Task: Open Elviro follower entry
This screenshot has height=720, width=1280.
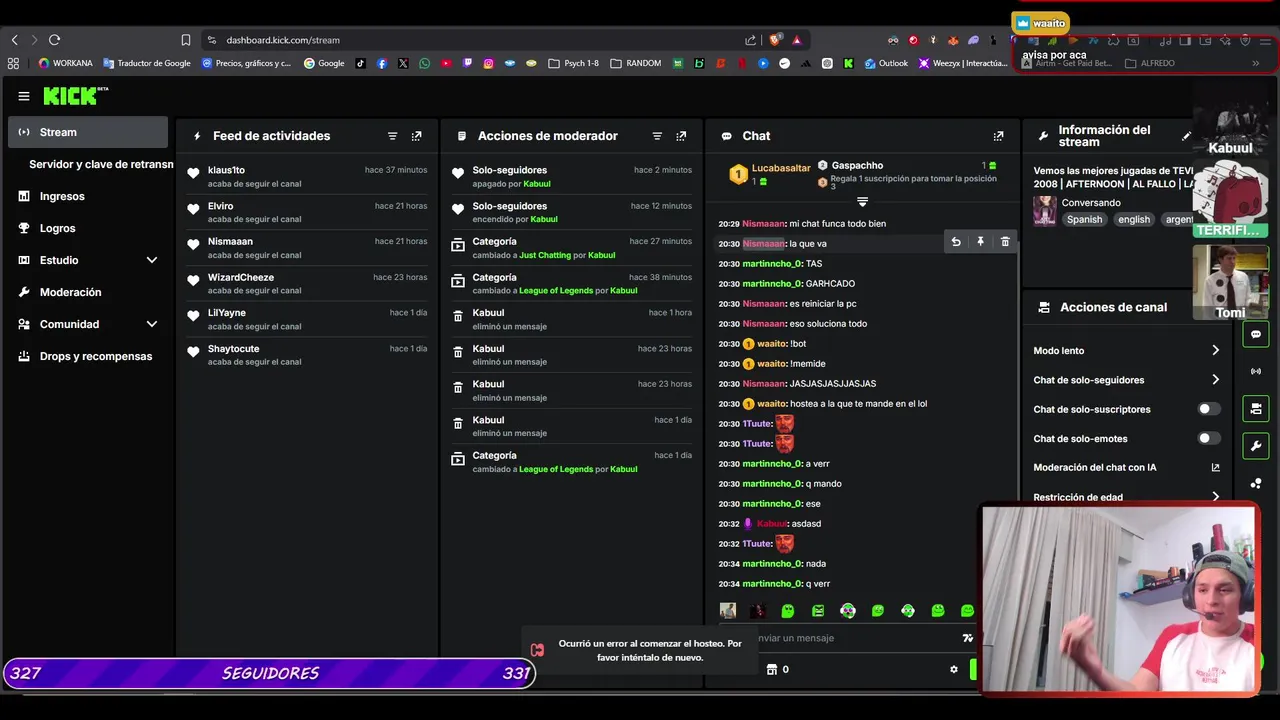Action: [x=308, y=212]
